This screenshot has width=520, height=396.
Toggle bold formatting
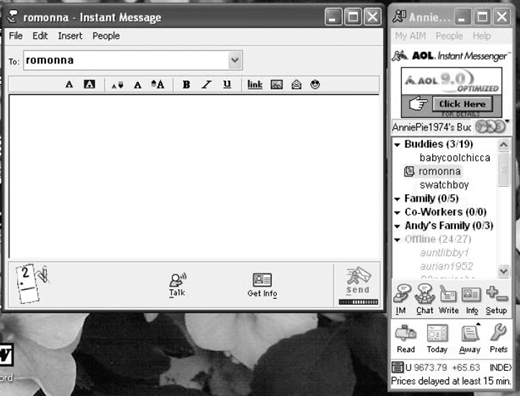pyautogui.click(x=186, y=85)
